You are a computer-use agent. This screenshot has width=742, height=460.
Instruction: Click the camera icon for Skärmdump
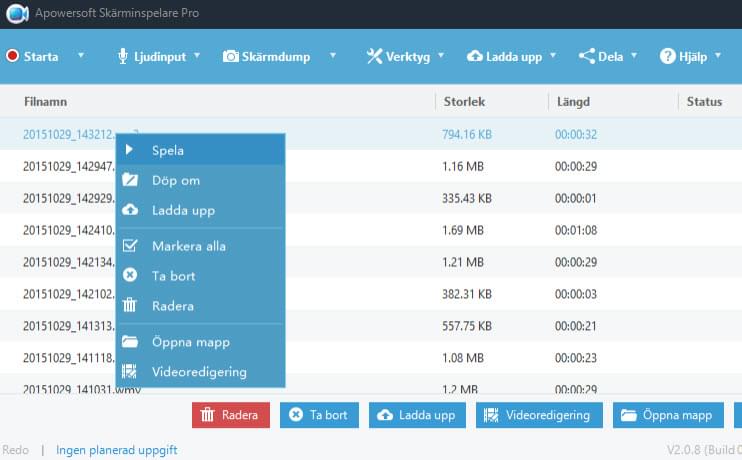pyautogui.click(x=231, y=56)
